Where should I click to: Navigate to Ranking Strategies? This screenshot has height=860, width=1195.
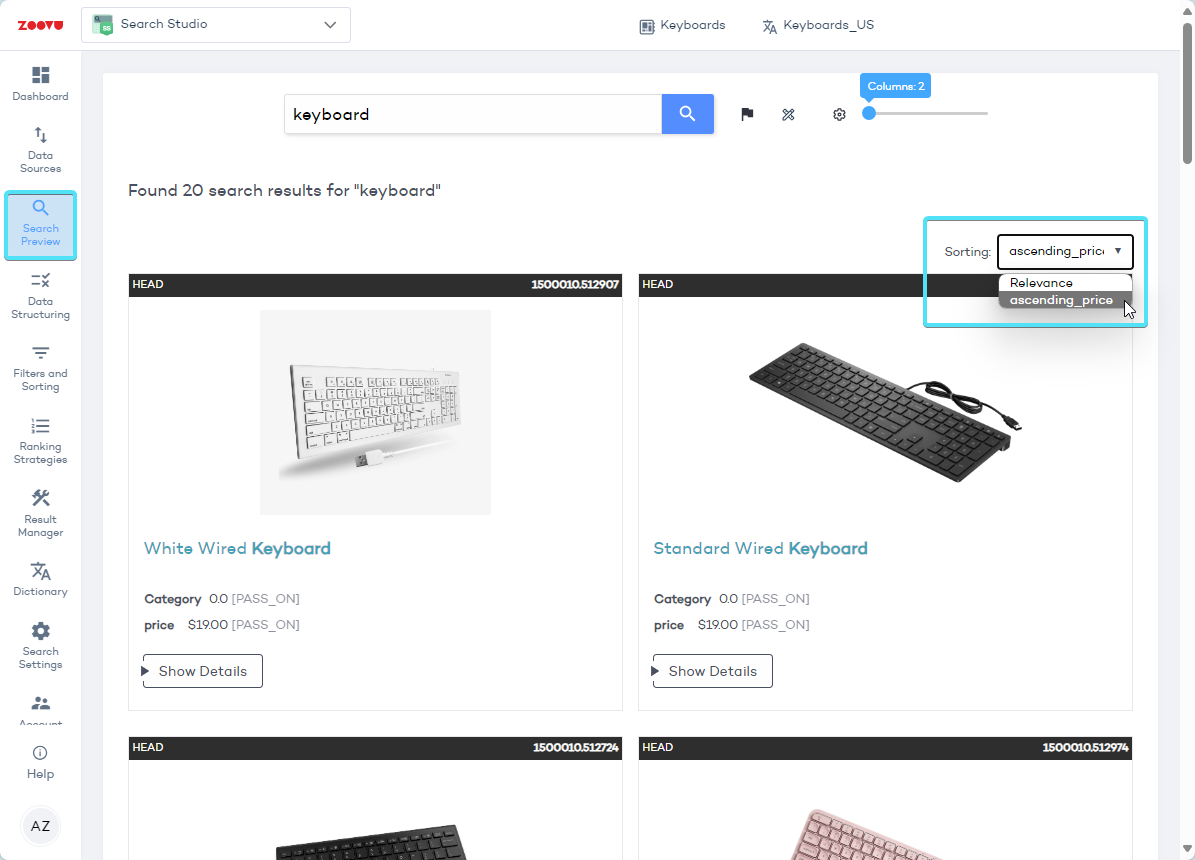pyautogui.click(x=40, y=440)
